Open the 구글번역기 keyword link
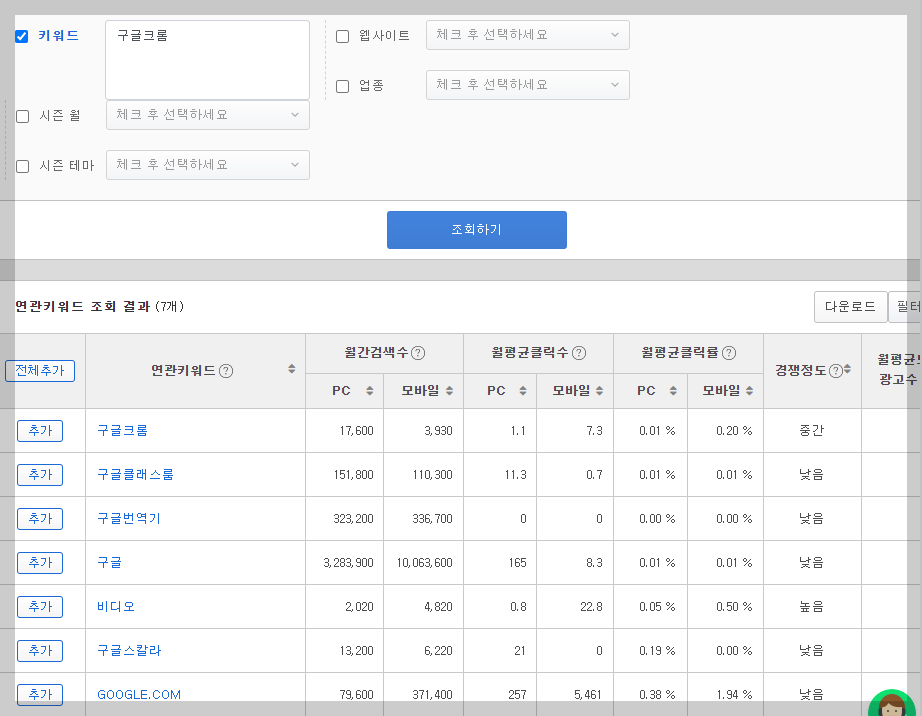The width and height of the screenshot is (922, 716). tap(129, 519)
